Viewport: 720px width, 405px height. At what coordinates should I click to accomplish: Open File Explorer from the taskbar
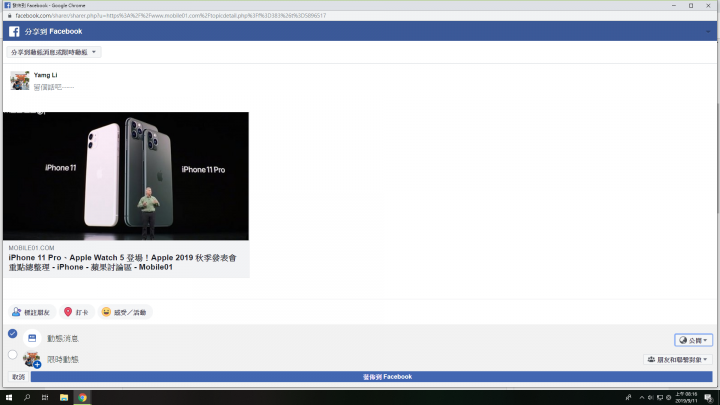pyautogui.click(x=64, y=398)
